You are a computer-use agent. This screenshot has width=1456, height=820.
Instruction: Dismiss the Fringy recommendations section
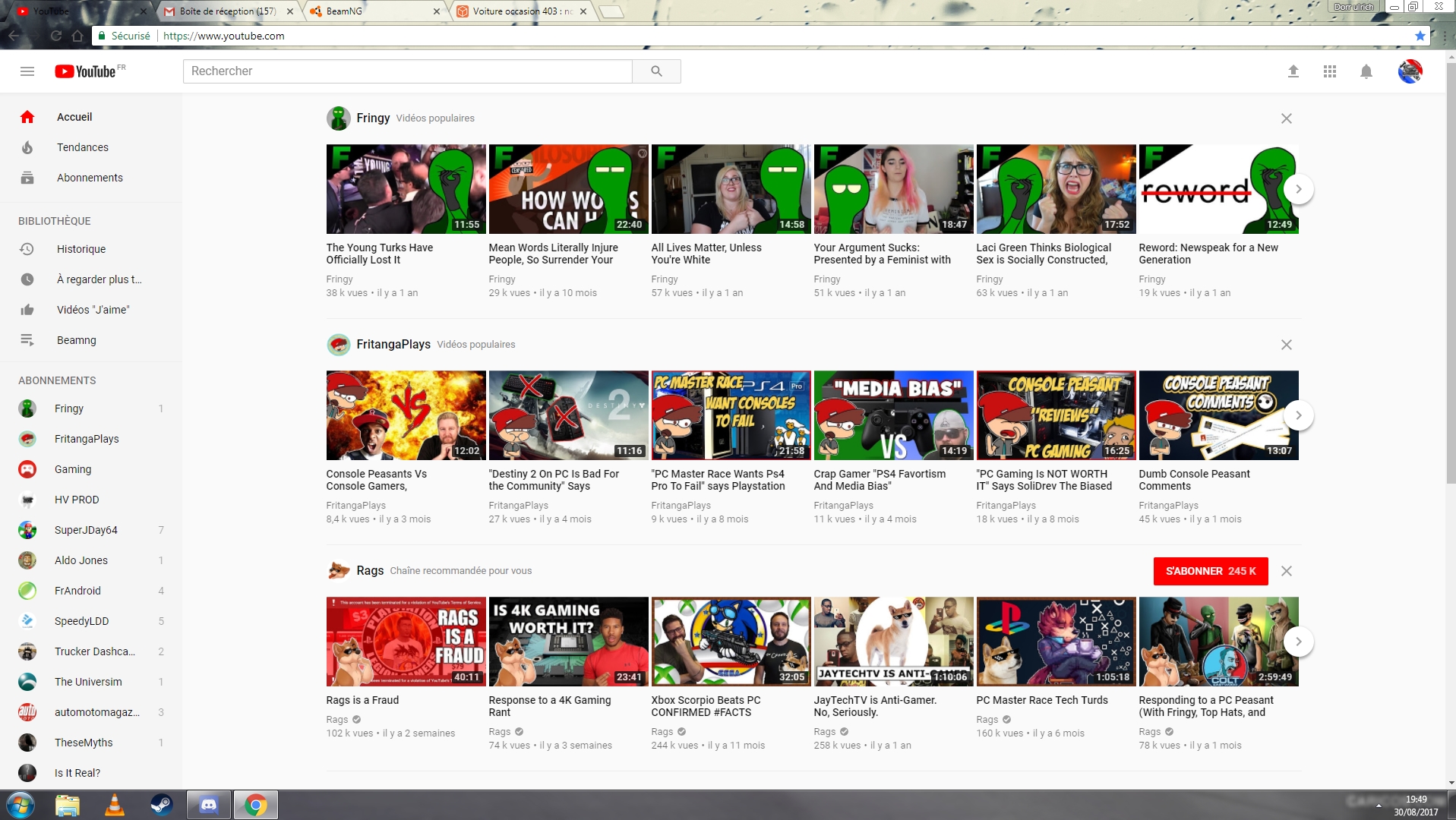(1287, 118)
